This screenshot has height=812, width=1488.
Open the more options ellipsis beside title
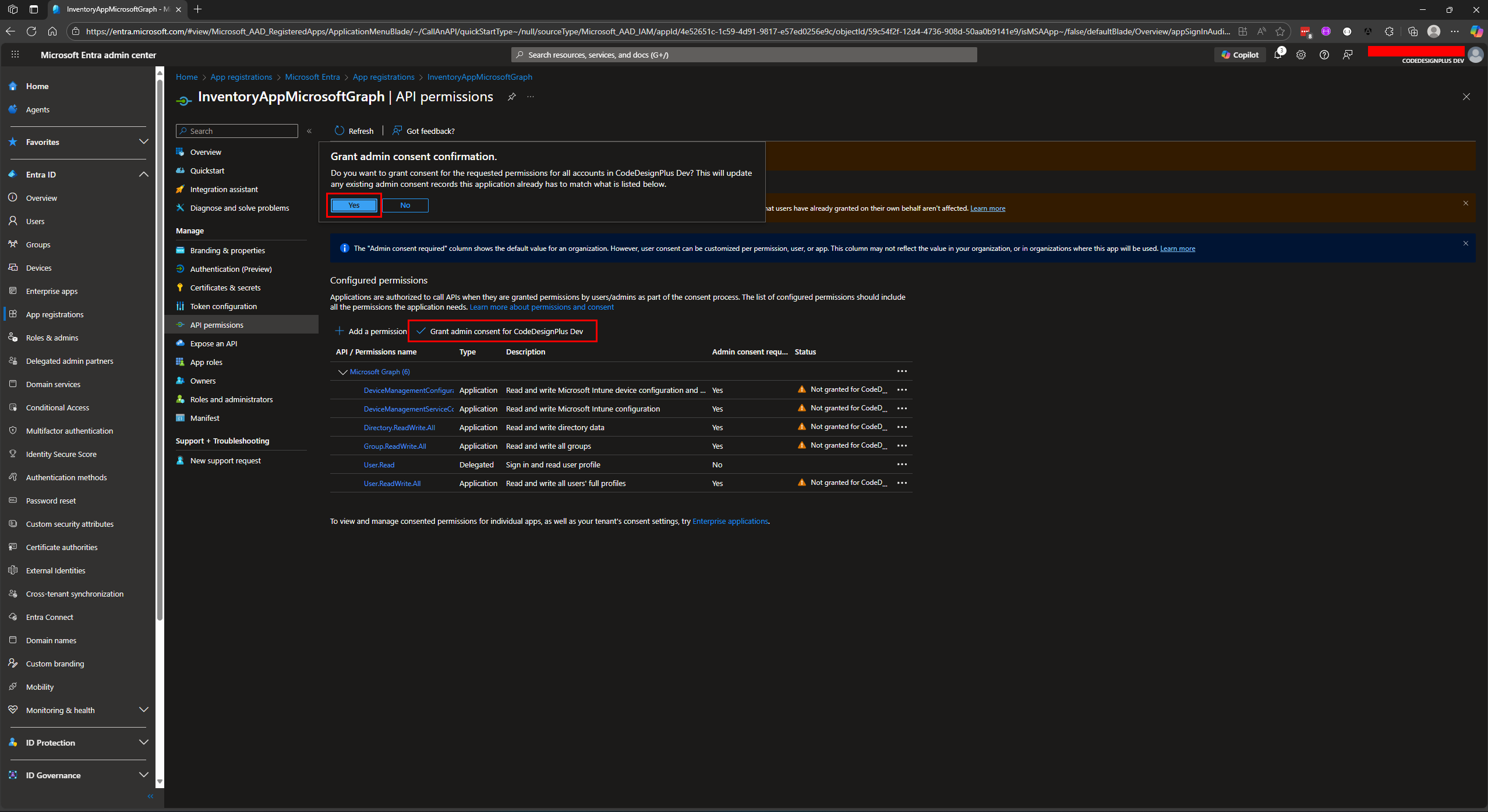(x=531, y=97)
